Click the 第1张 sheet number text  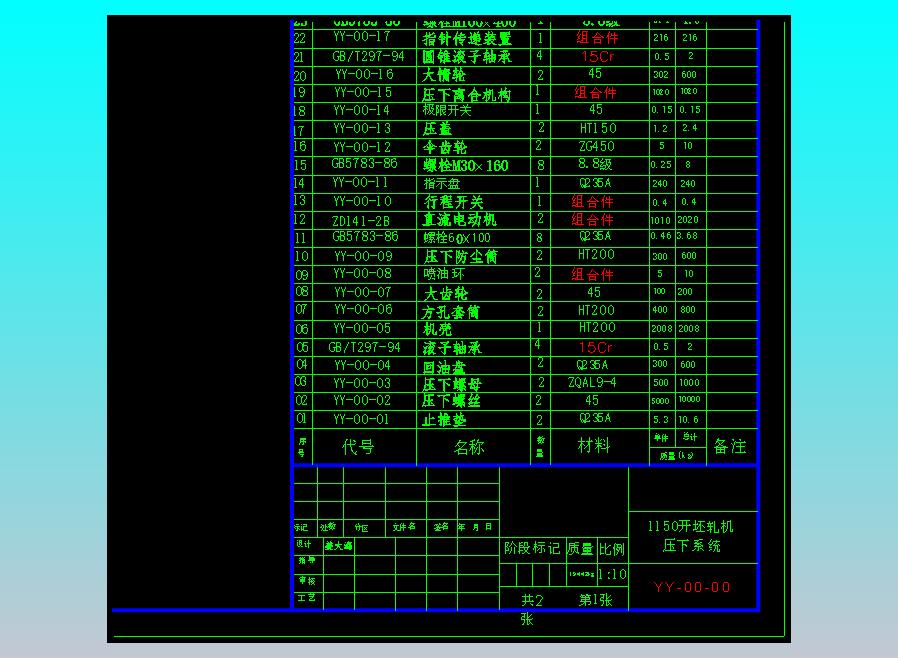tap(596, 600)
